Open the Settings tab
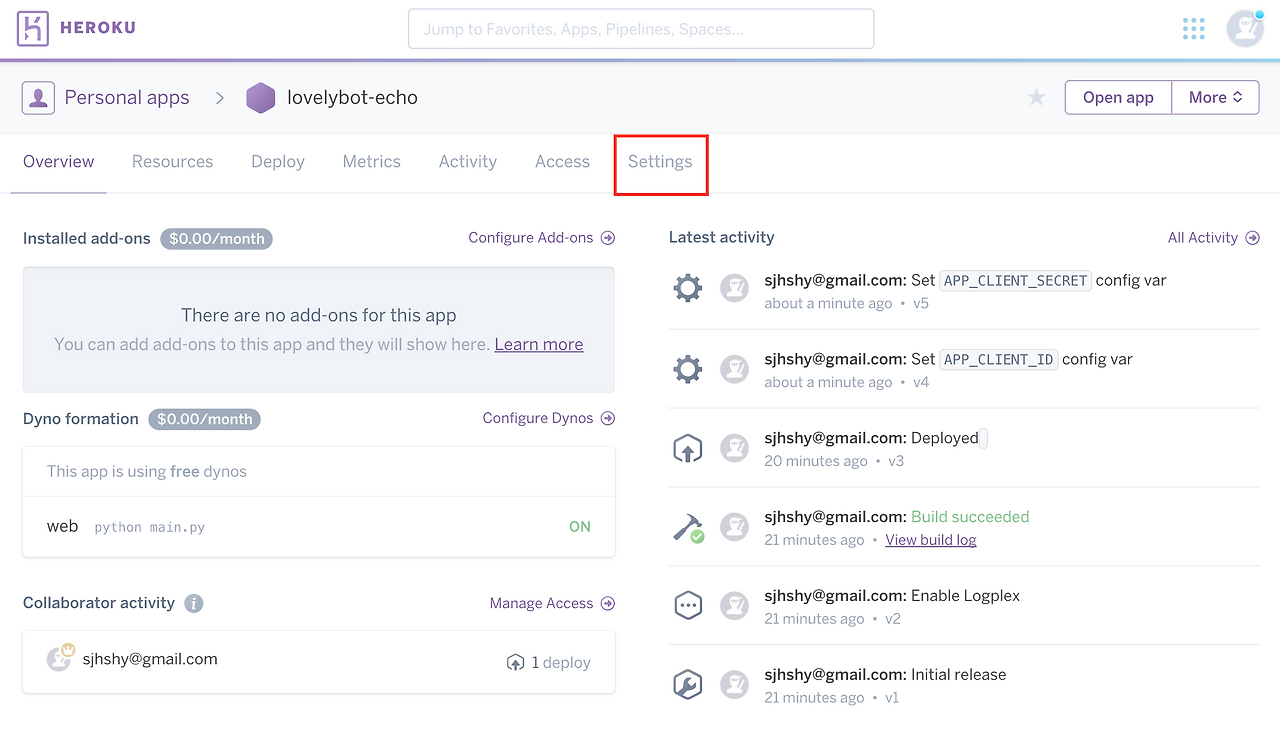 click(x=660, y=162)
